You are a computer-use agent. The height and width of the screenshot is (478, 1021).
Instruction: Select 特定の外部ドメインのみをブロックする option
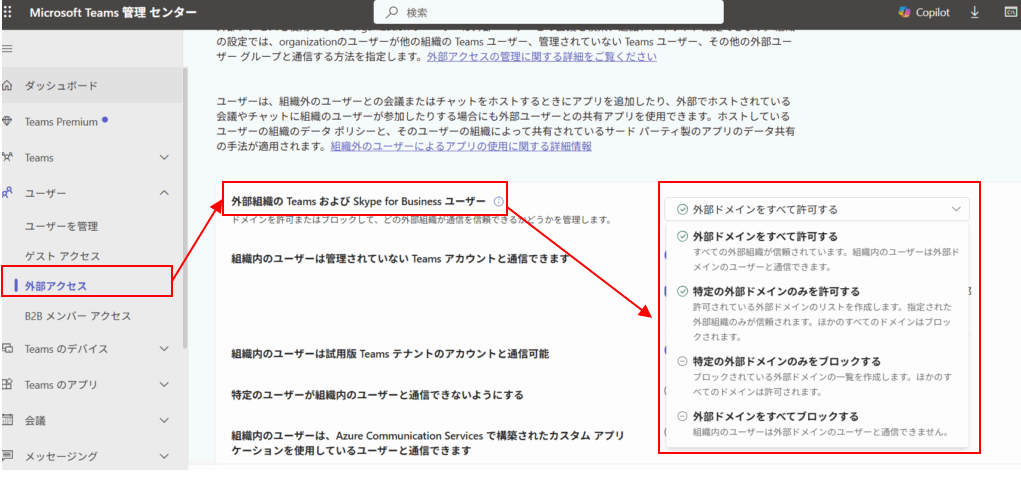(786, 361)
